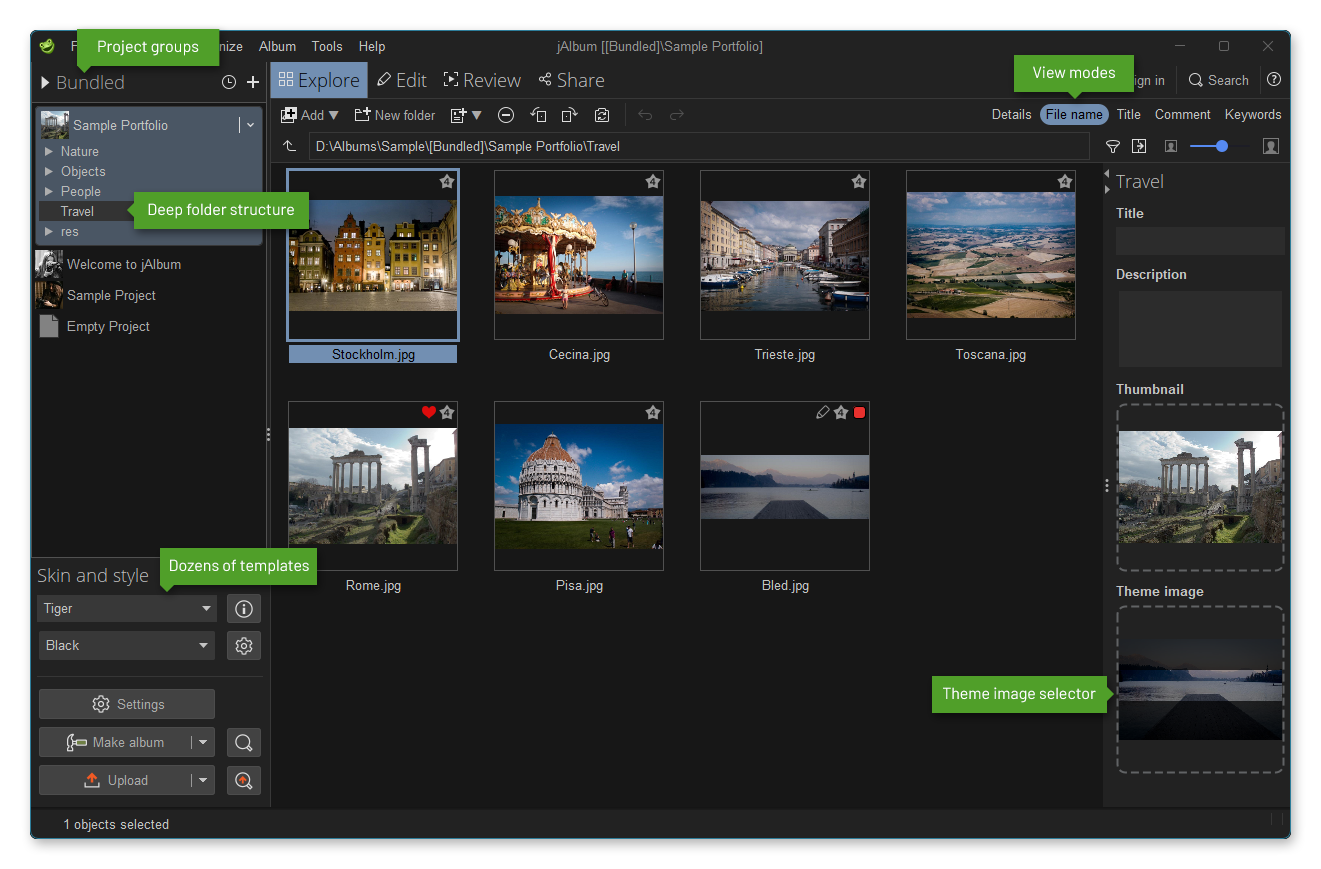Switch to the Edit tab
1321x869 pixels.
[401, 80]
